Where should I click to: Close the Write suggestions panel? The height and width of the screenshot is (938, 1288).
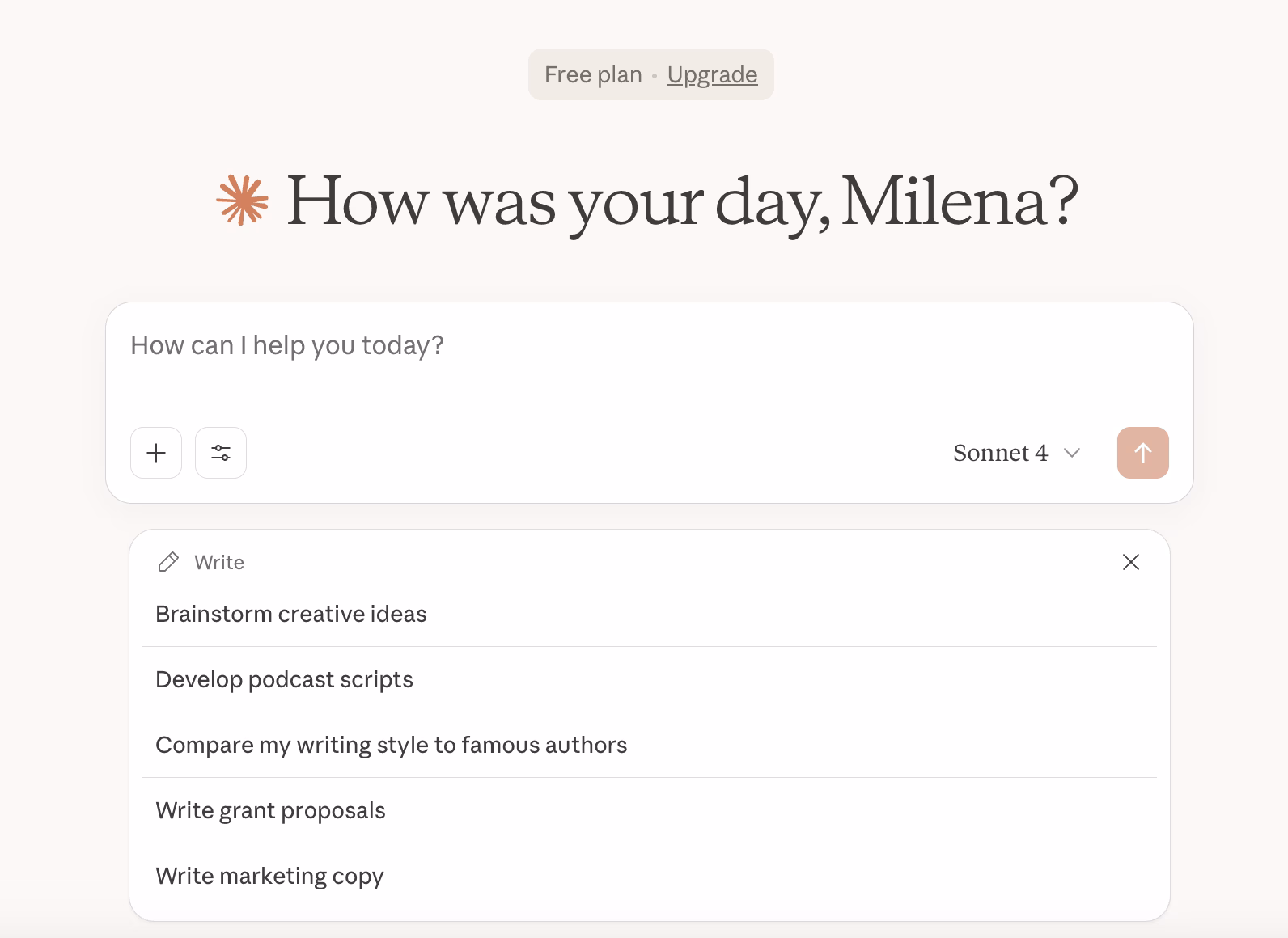tap(1130, 562)
